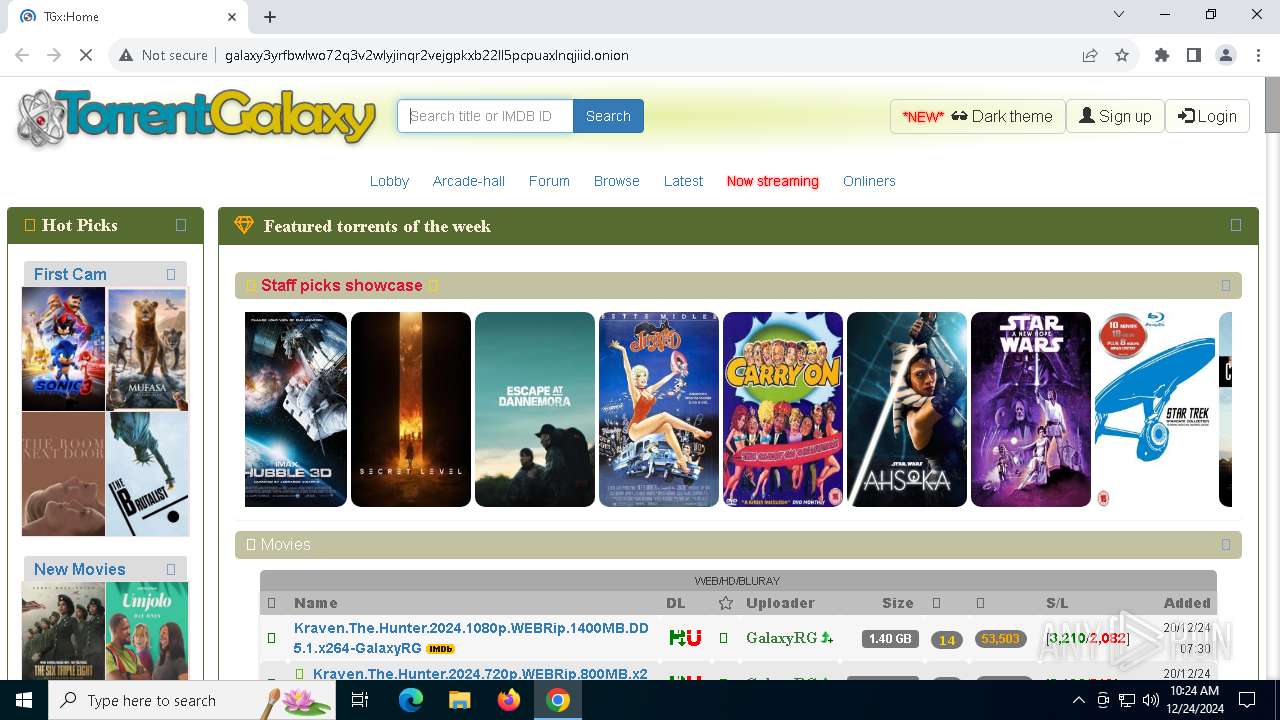Open the Windows Start menu
This screenshot has width=1280, height=720.
click(x=24, y=700)
